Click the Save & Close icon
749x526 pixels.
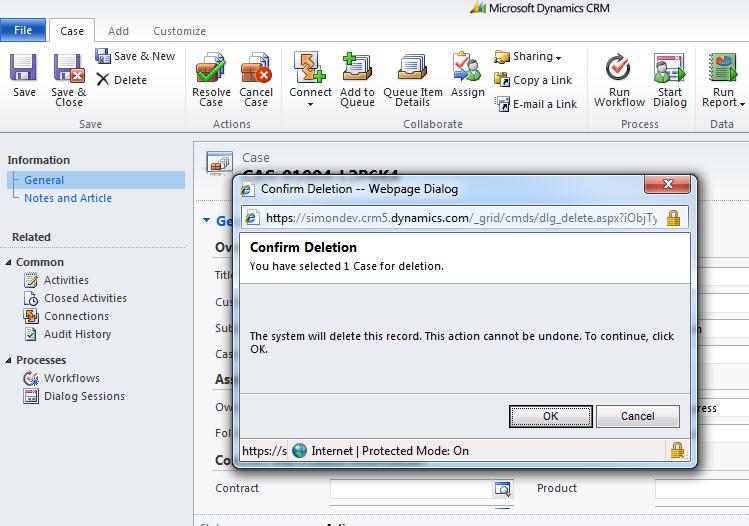coord(68,68)
